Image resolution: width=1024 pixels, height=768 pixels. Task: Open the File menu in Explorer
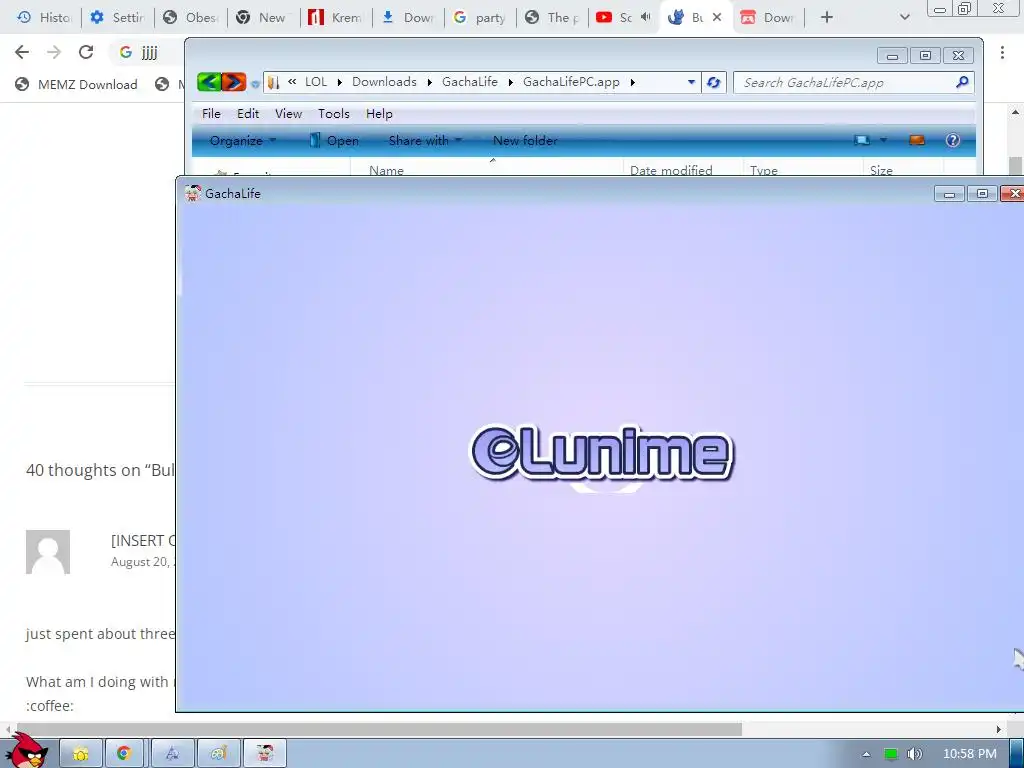211,114
